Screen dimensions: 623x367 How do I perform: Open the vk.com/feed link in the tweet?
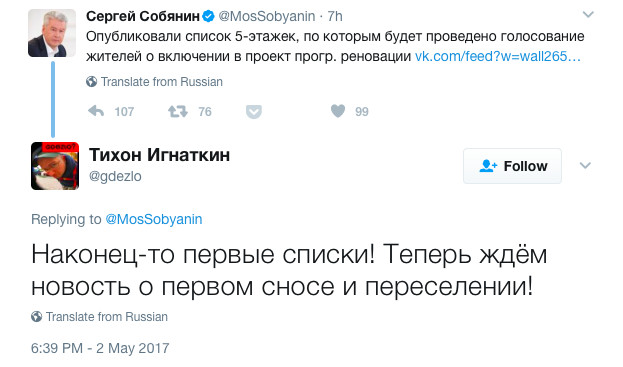click(x=498, y=56)
